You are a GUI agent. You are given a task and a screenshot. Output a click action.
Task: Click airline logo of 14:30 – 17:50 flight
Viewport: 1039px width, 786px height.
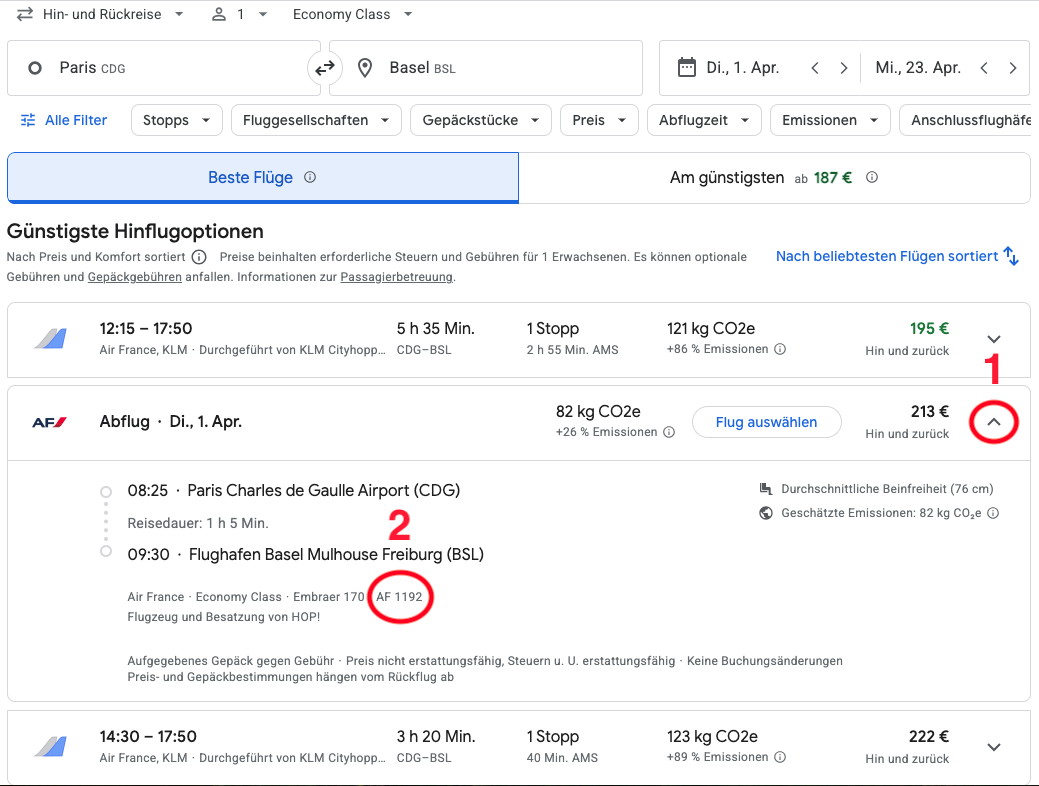[x=51, y=746]
